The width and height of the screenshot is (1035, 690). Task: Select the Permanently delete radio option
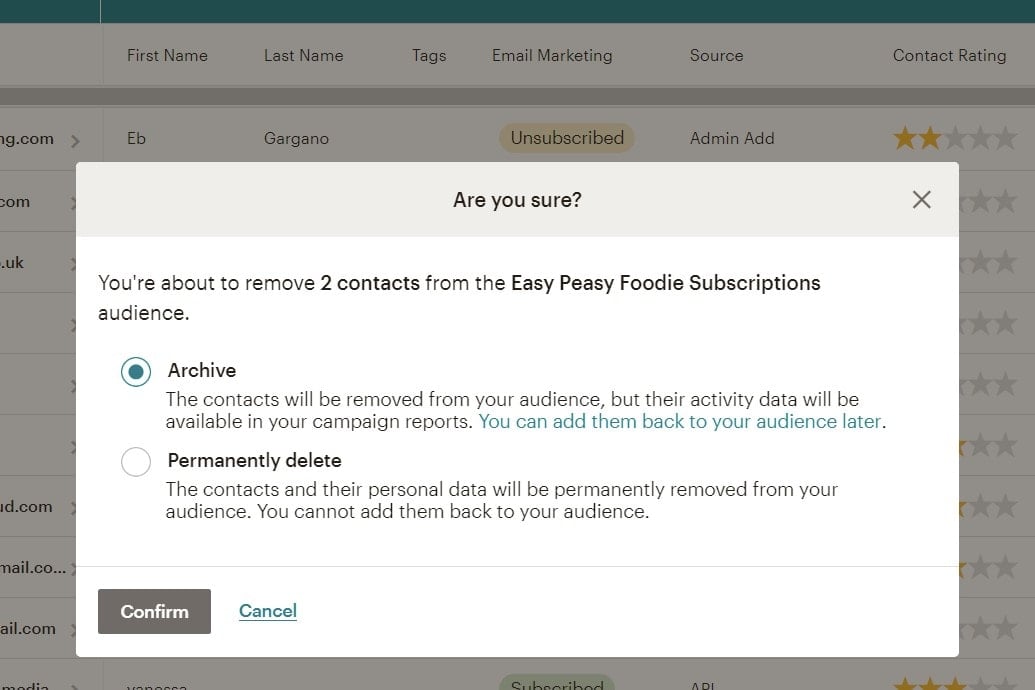click(136, 462)
